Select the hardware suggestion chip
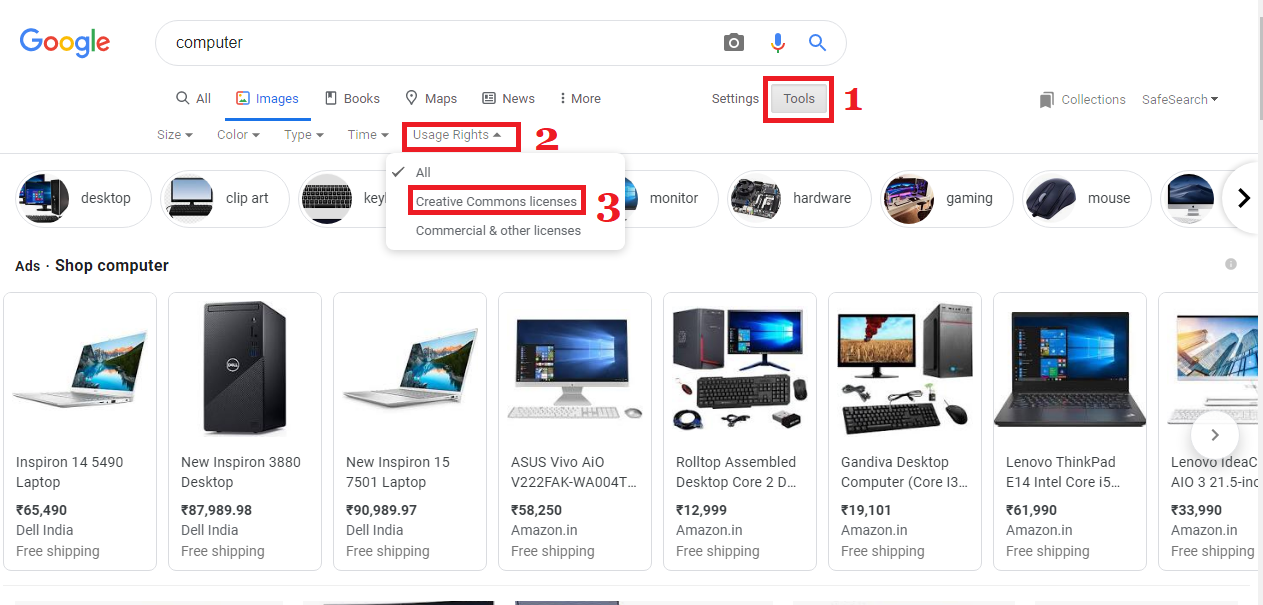Image resolution: width=1263 pixels, height=605 pixels. pyautogui.click(x=799, y=198)
